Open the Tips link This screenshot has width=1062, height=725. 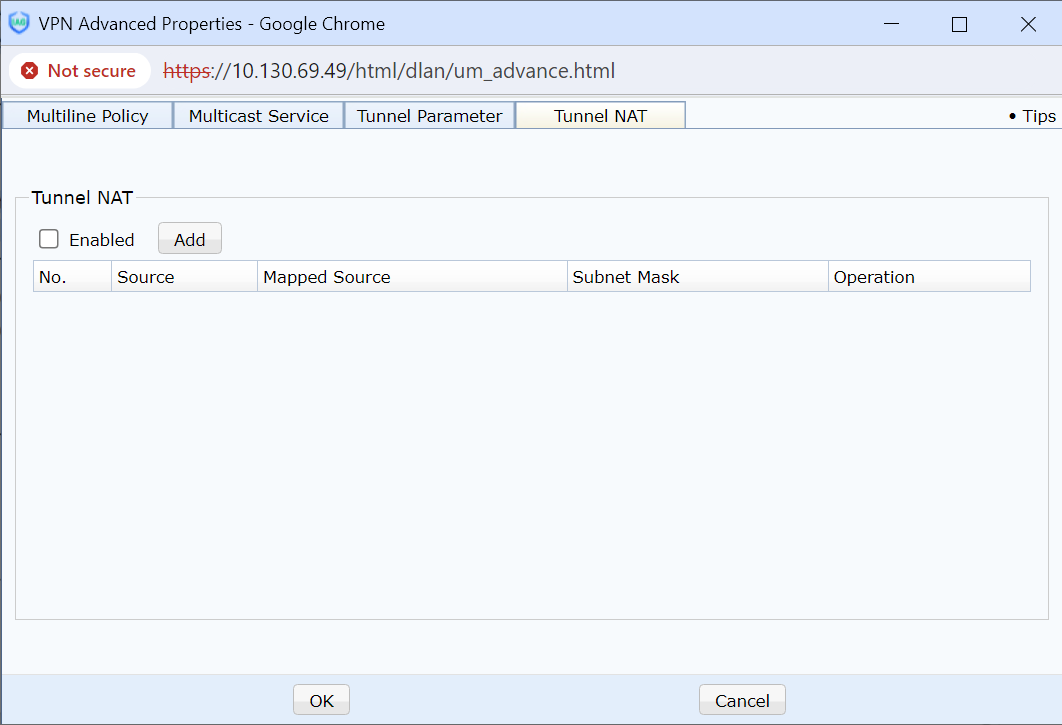click(1033, 116)
